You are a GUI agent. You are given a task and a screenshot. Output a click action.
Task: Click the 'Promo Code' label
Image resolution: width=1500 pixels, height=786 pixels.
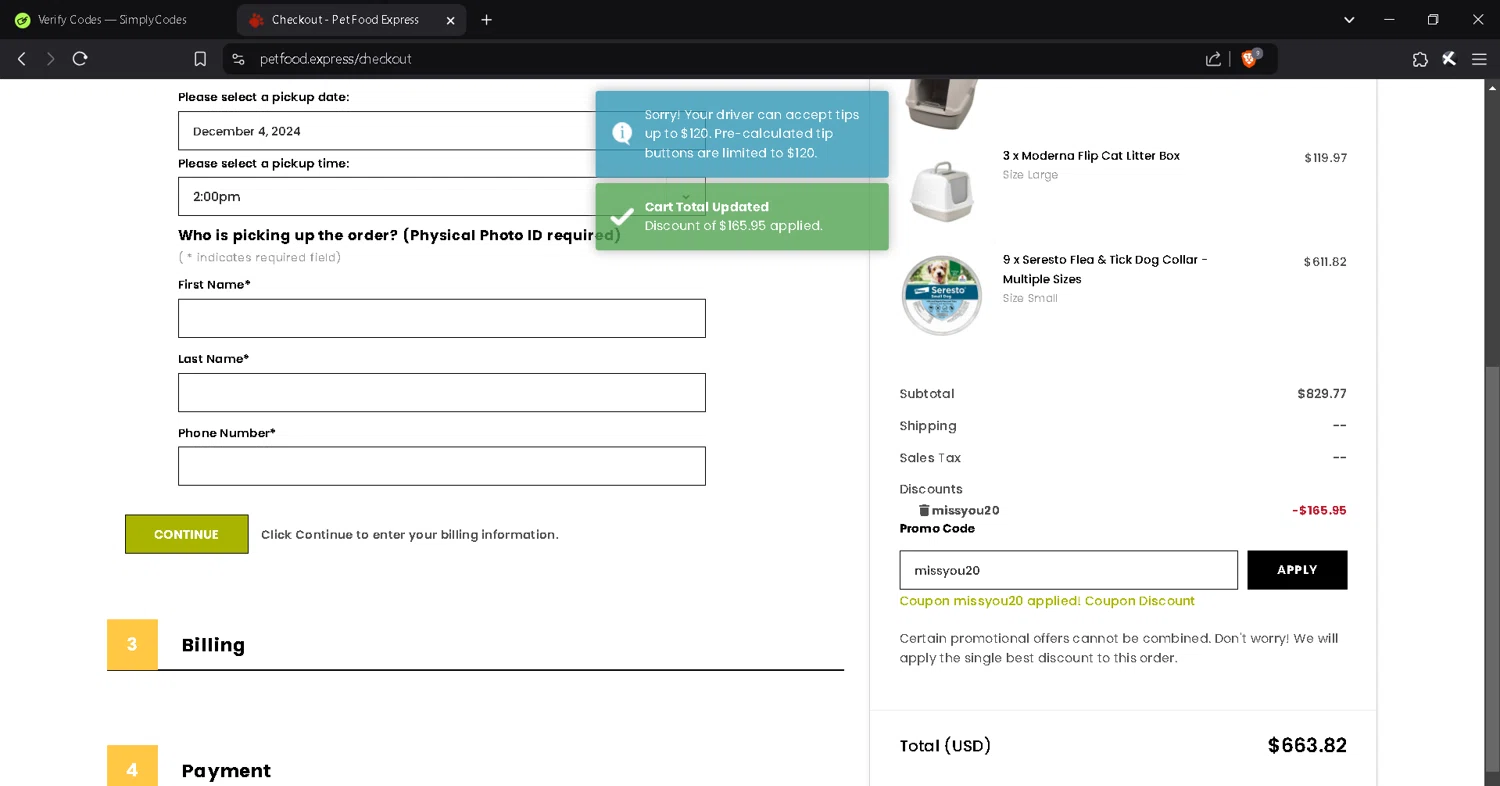[x=937, y=529]
